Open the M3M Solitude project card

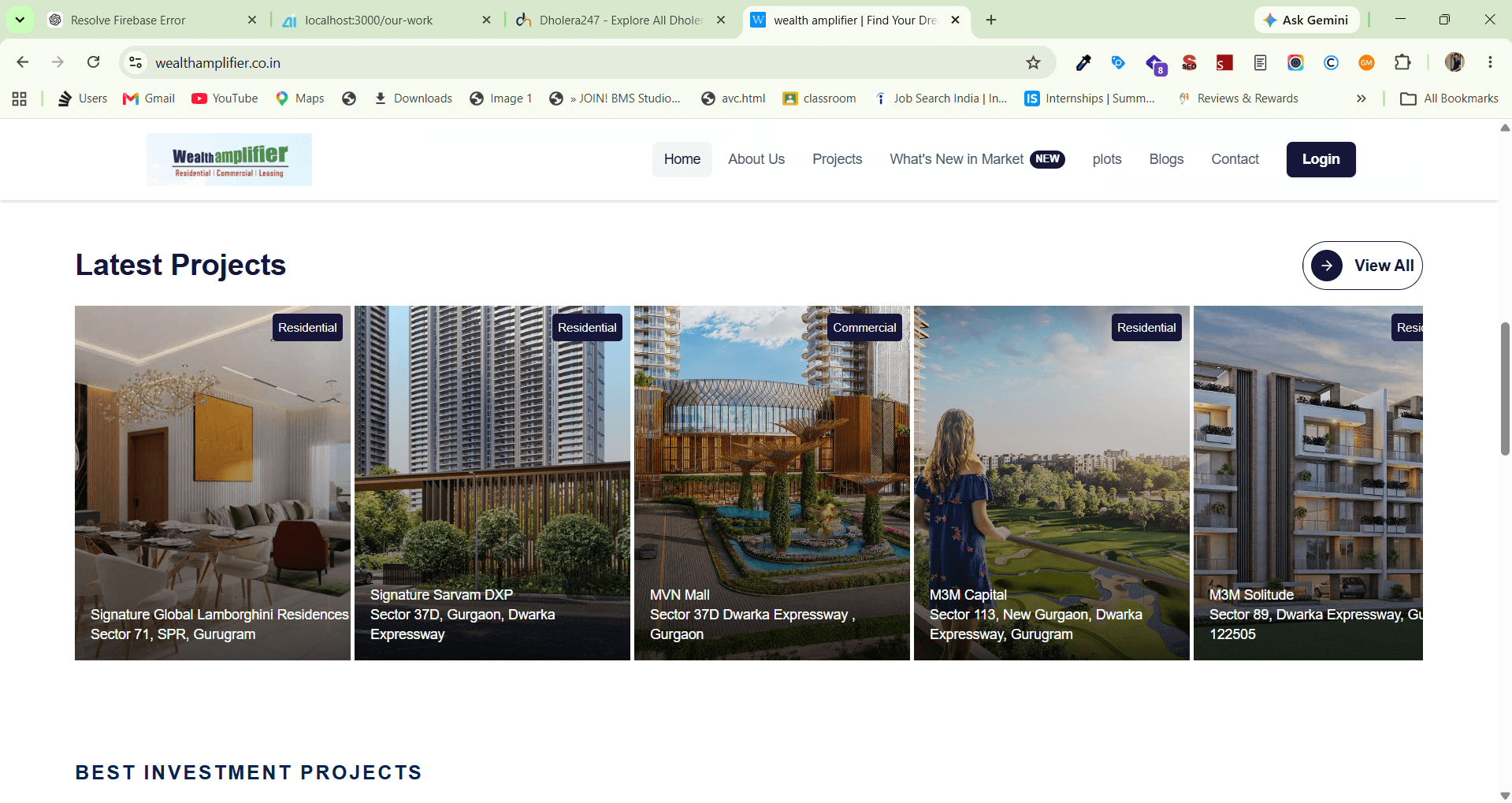click(x=1308, y=483)
